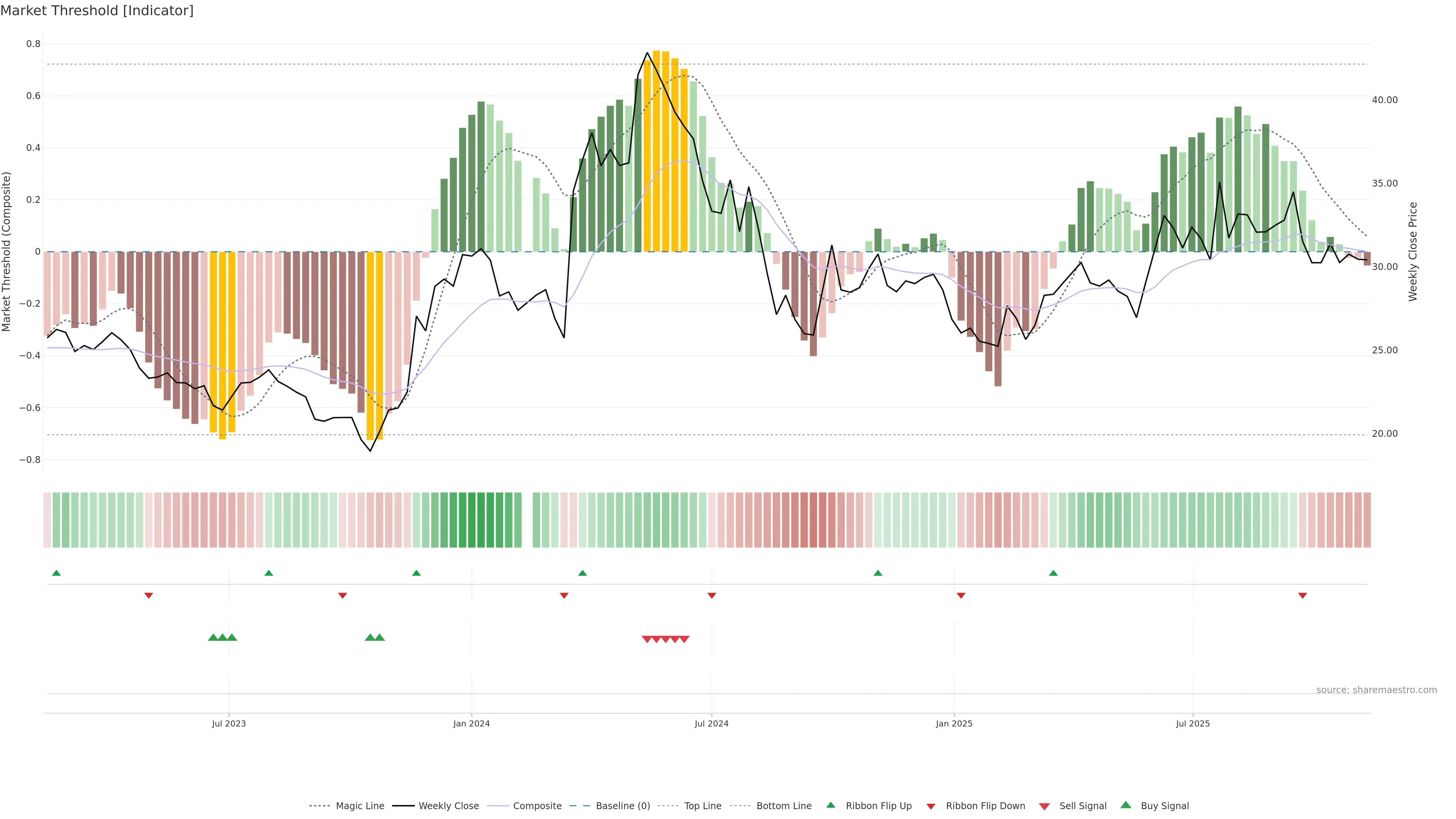The width and height of the screenshot is (1456, 819).
Task: Click the first ribbon flip up marker
Action: pos(56,573)
